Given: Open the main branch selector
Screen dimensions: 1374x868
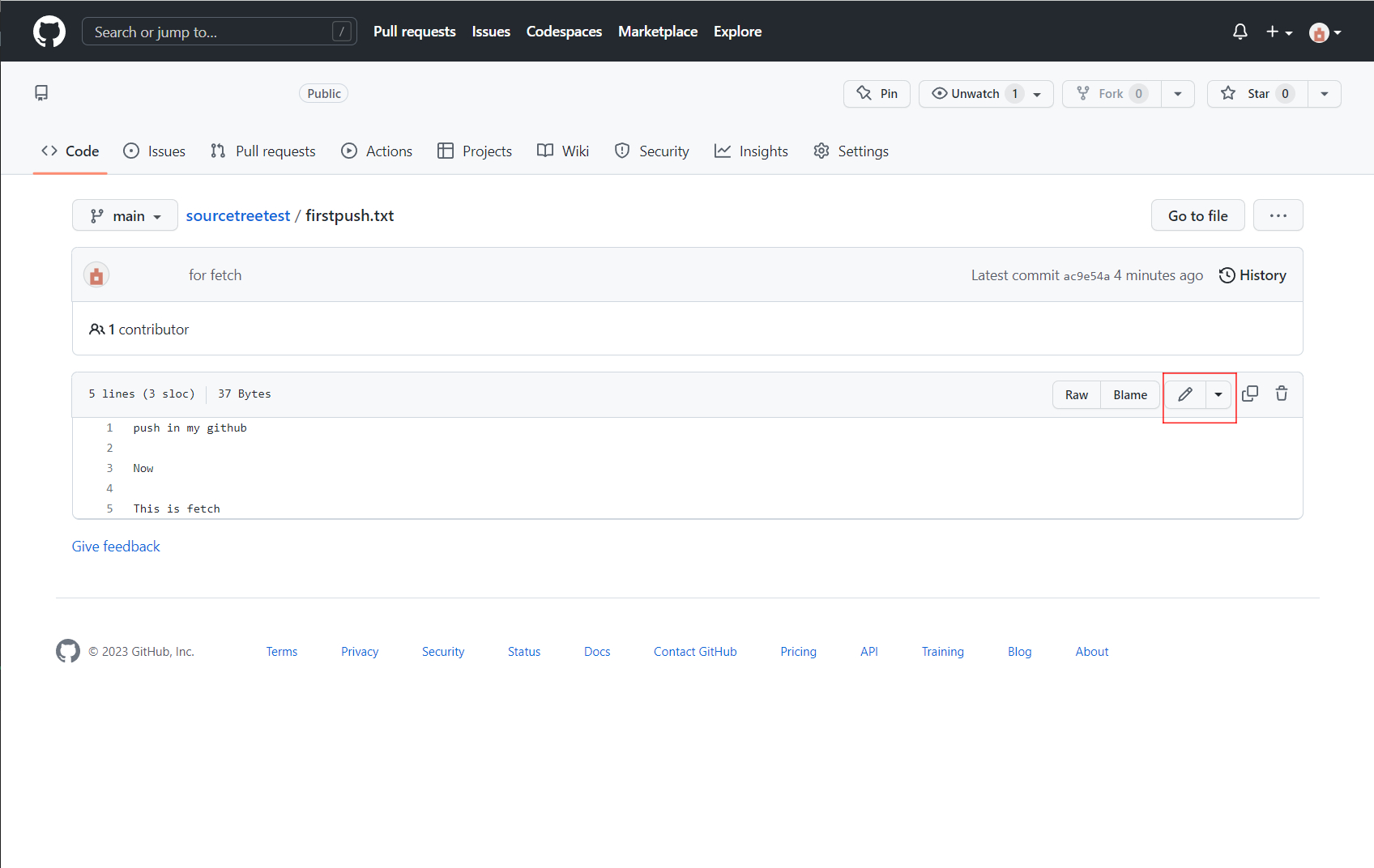Looking at the screenshot, I should [125, 216].
